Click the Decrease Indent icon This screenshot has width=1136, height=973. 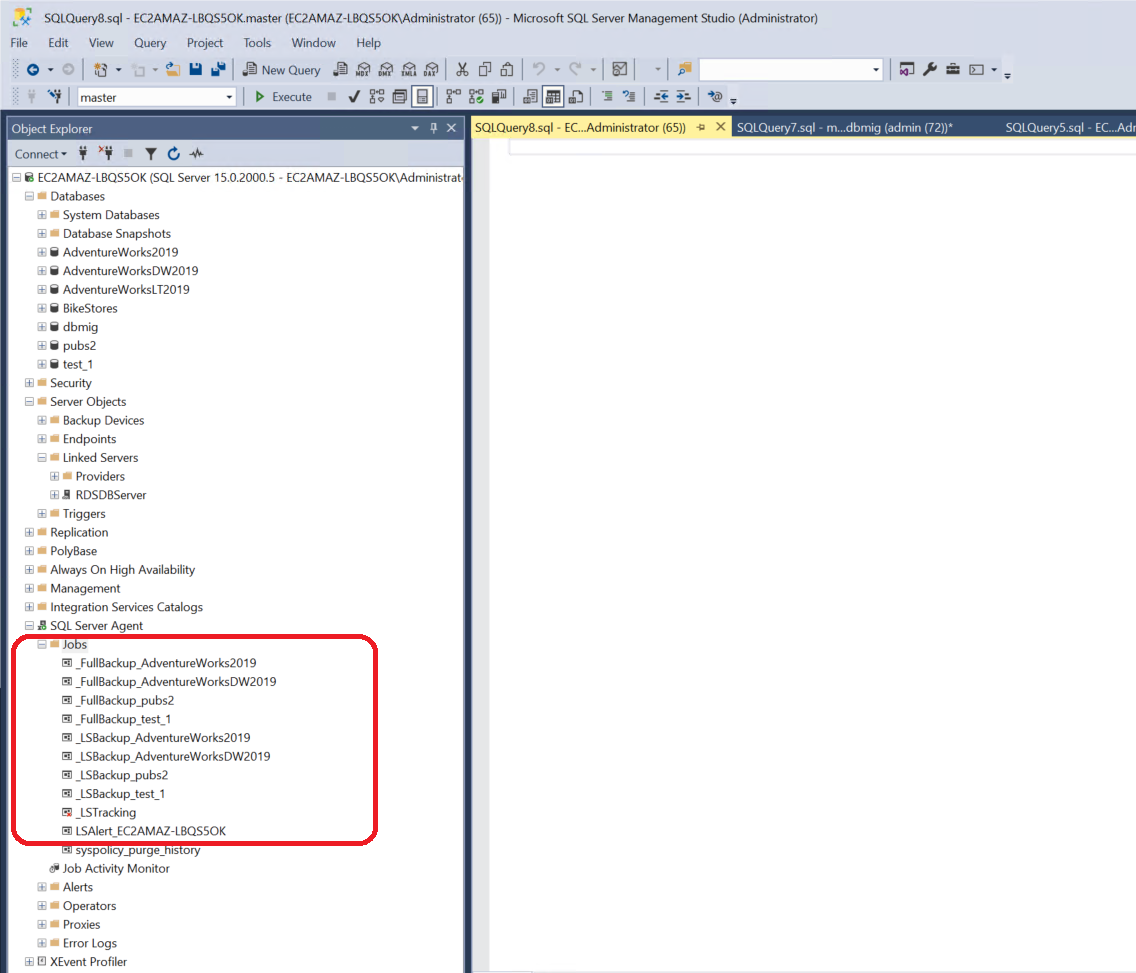661,97
